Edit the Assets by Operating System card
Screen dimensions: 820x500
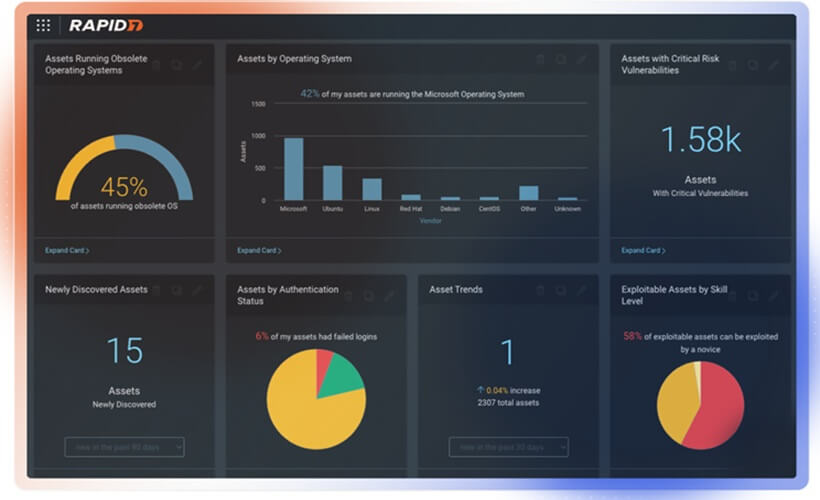pyautogui.click(x=582, y=60)
